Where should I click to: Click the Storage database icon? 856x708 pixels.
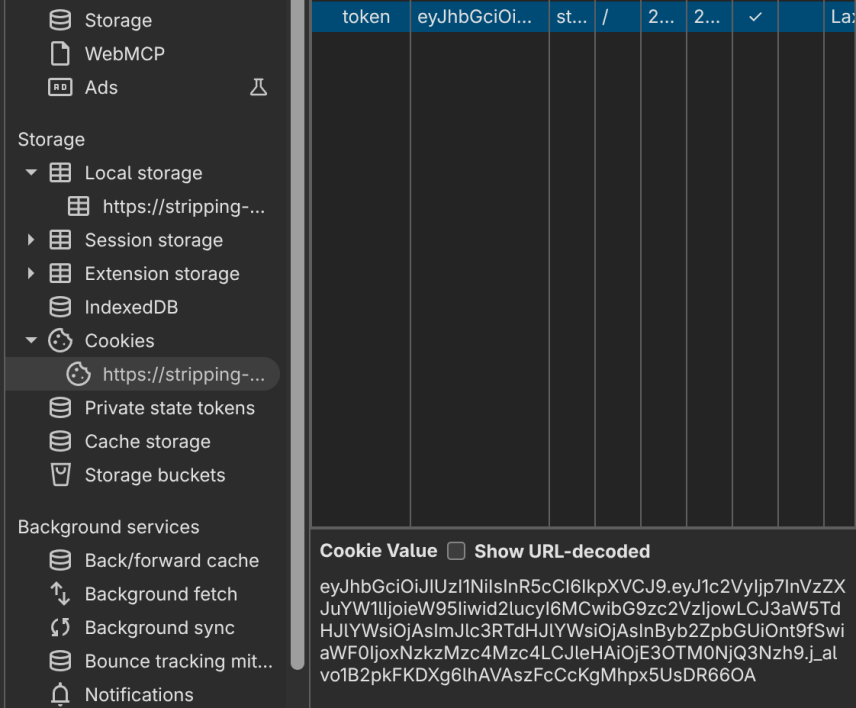60,20
